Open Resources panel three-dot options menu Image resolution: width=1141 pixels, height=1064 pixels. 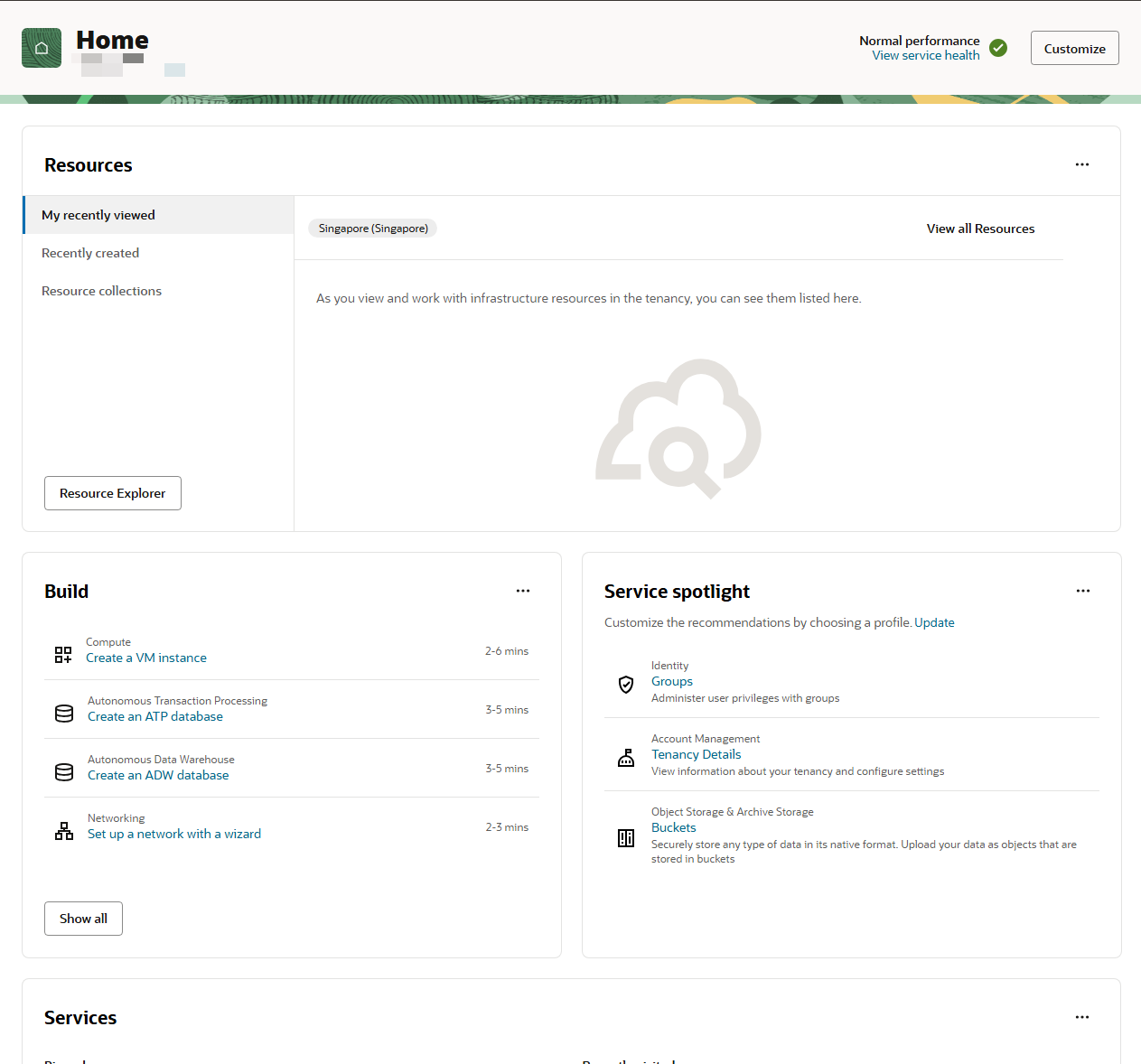1082,164
